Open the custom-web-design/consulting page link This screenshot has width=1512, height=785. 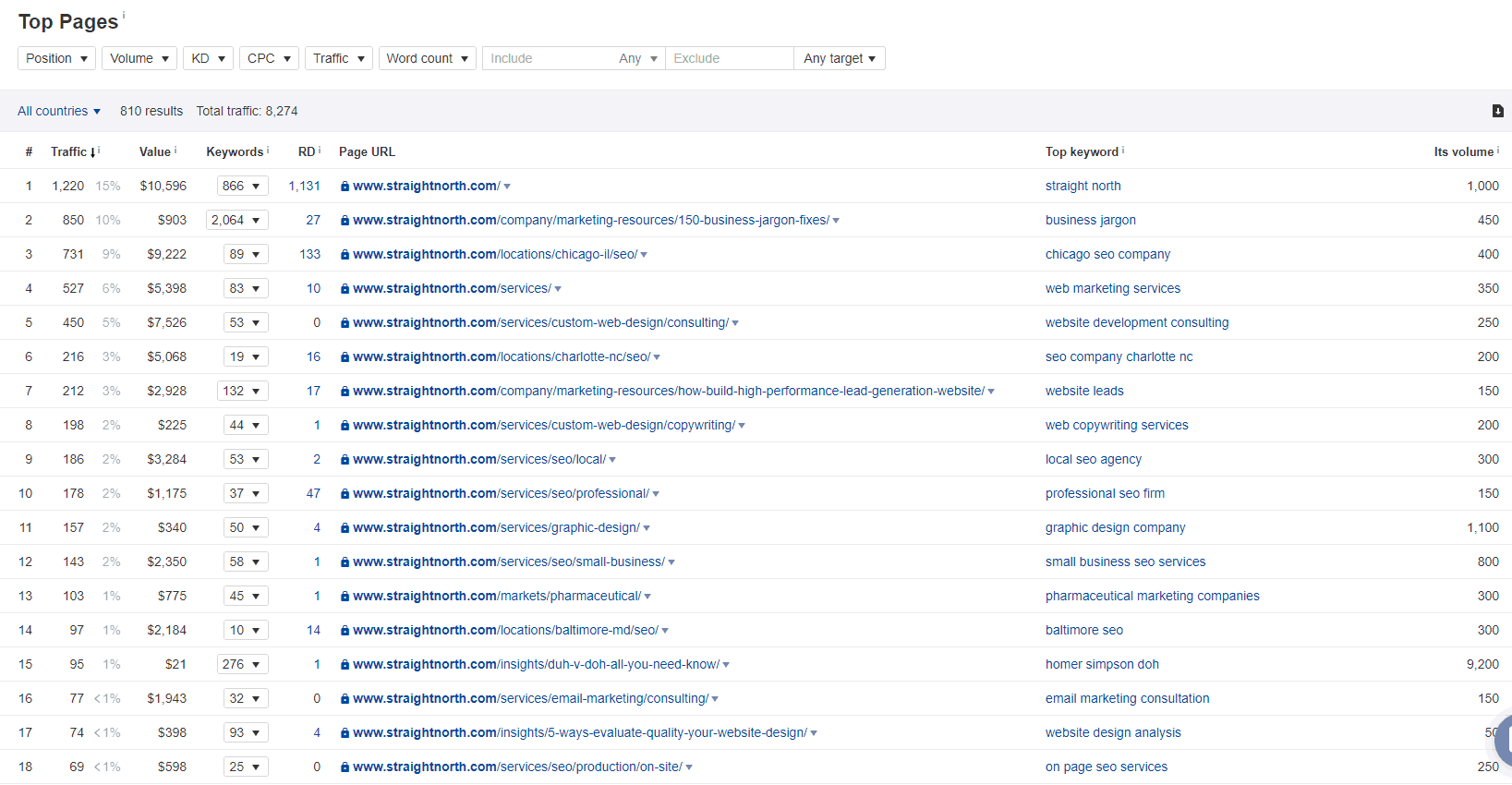[x=540, y=322]
